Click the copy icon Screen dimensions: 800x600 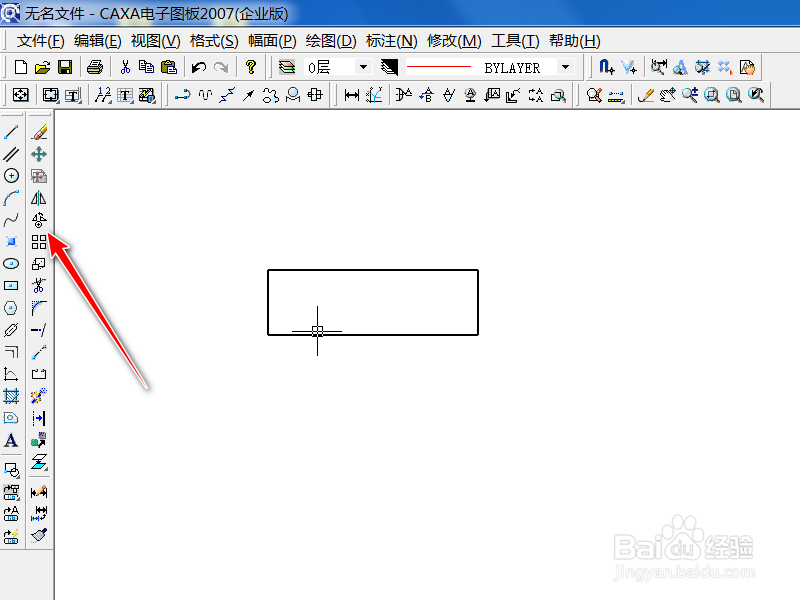[x=146, y=67]
